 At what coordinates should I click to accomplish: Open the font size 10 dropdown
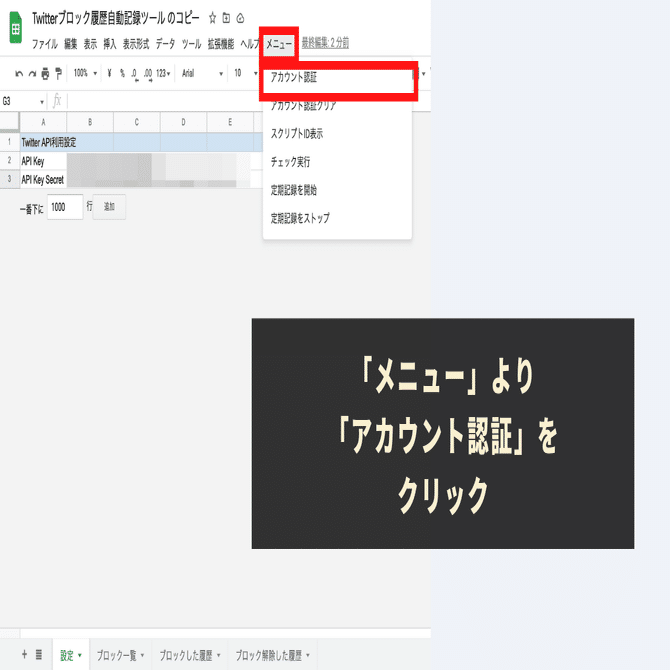246,73
